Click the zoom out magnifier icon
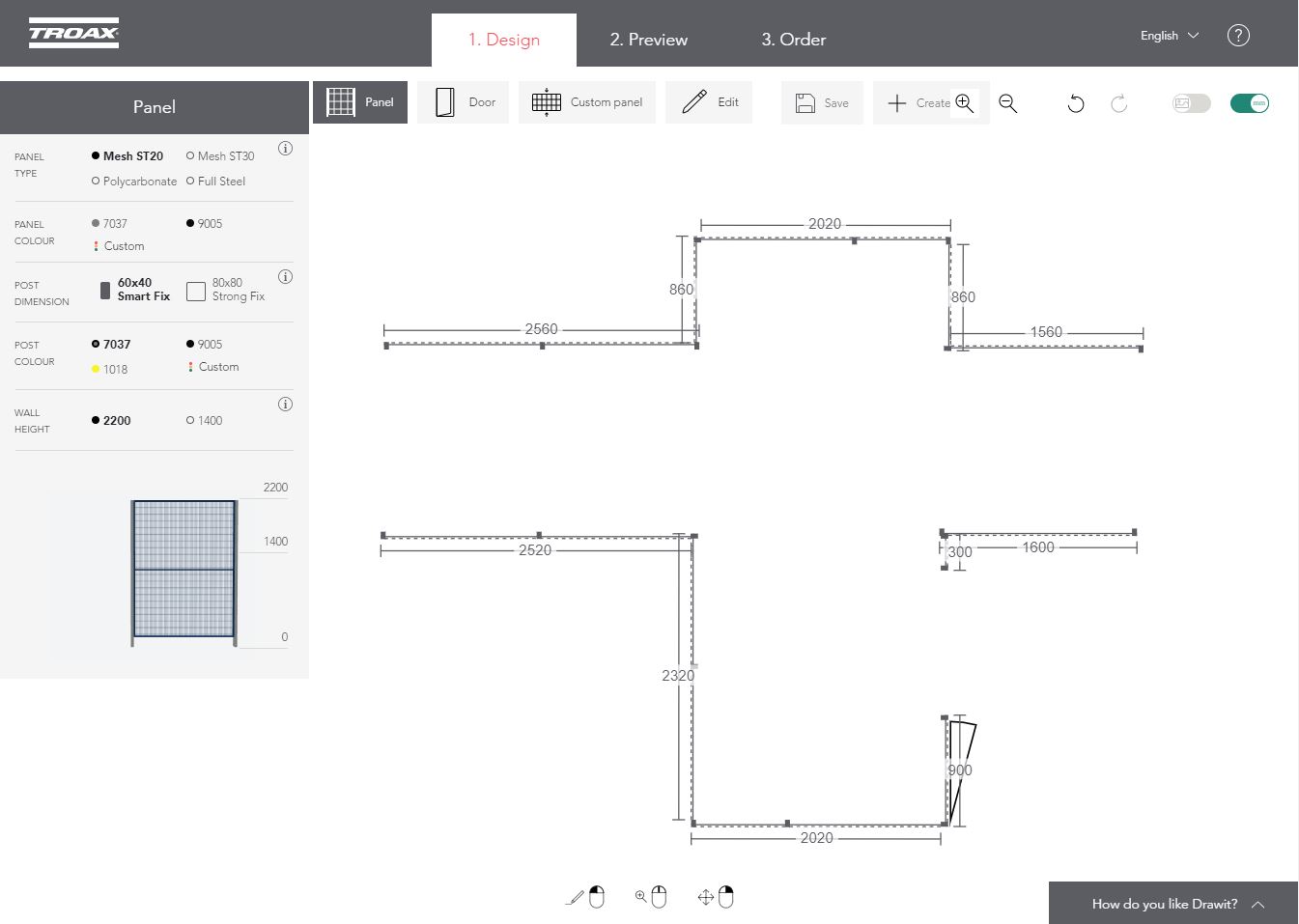The image size is (1299, 924). pyautogui.click(x=1008, y=103)
